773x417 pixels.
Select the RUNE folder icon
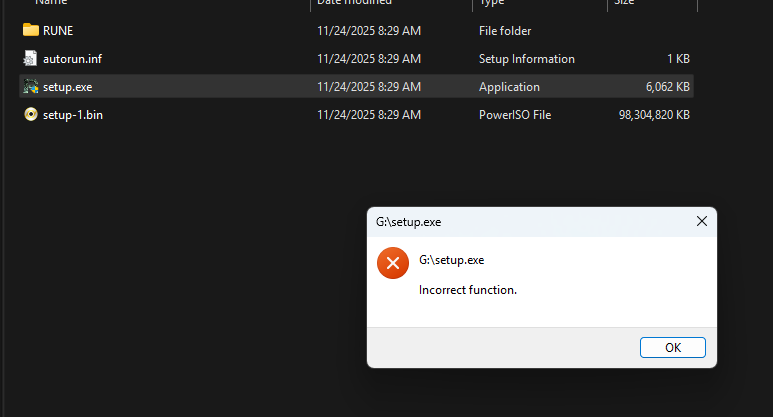pos(31,31)
